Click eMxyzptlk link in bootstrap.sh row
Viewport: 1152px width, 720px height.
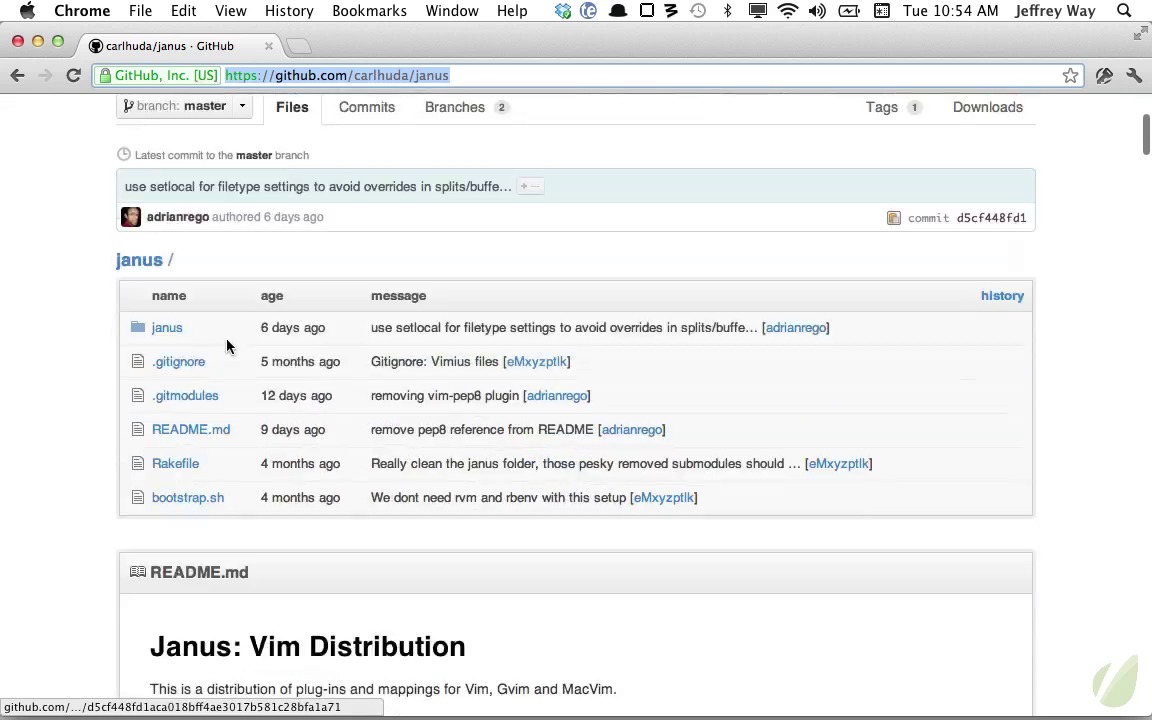pyautogui.click(x=663, y=497)
